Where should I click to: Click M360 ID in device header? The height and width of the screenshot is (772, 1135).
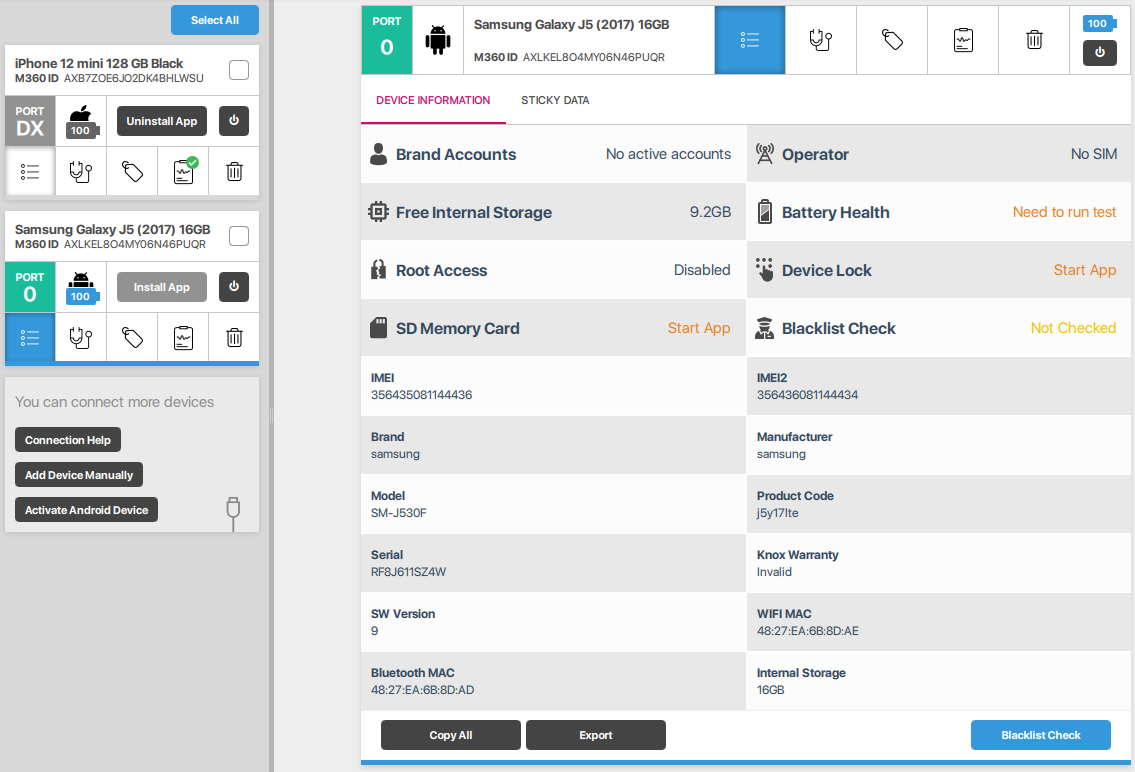pyautogui.click(x=569, y=57)
